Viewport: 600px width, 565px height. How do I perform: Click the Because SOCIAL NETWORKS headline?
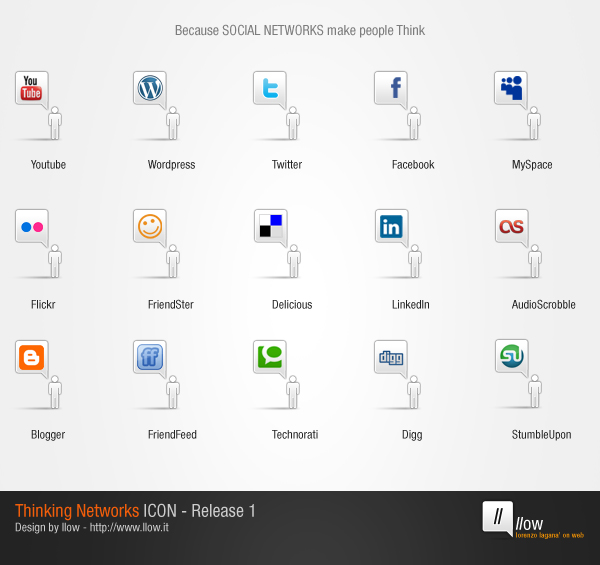300,30
